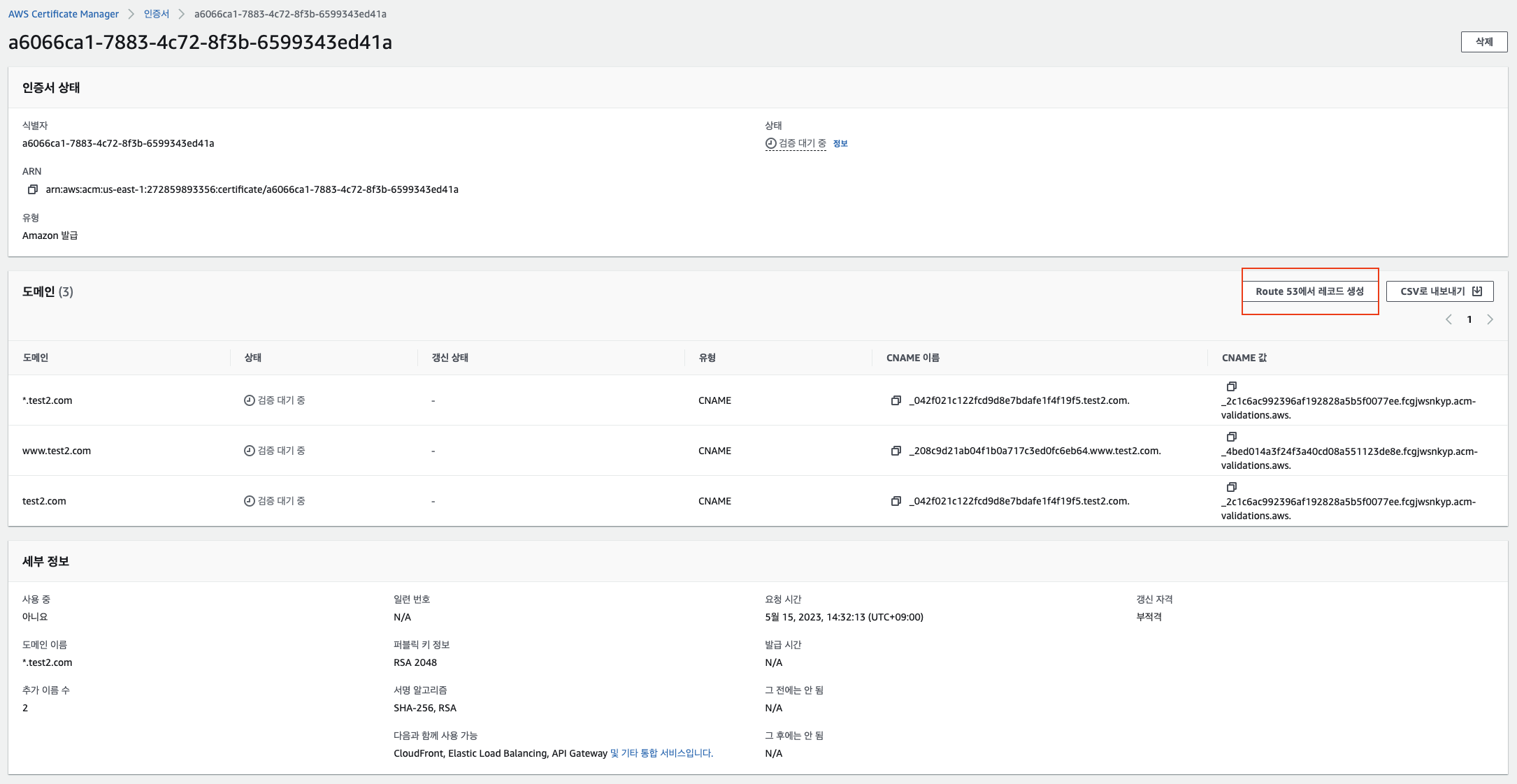This screenshot has width=1517, height=784.
Task: Delete certificate with 삭제 button
Action: coord(1483,42)
